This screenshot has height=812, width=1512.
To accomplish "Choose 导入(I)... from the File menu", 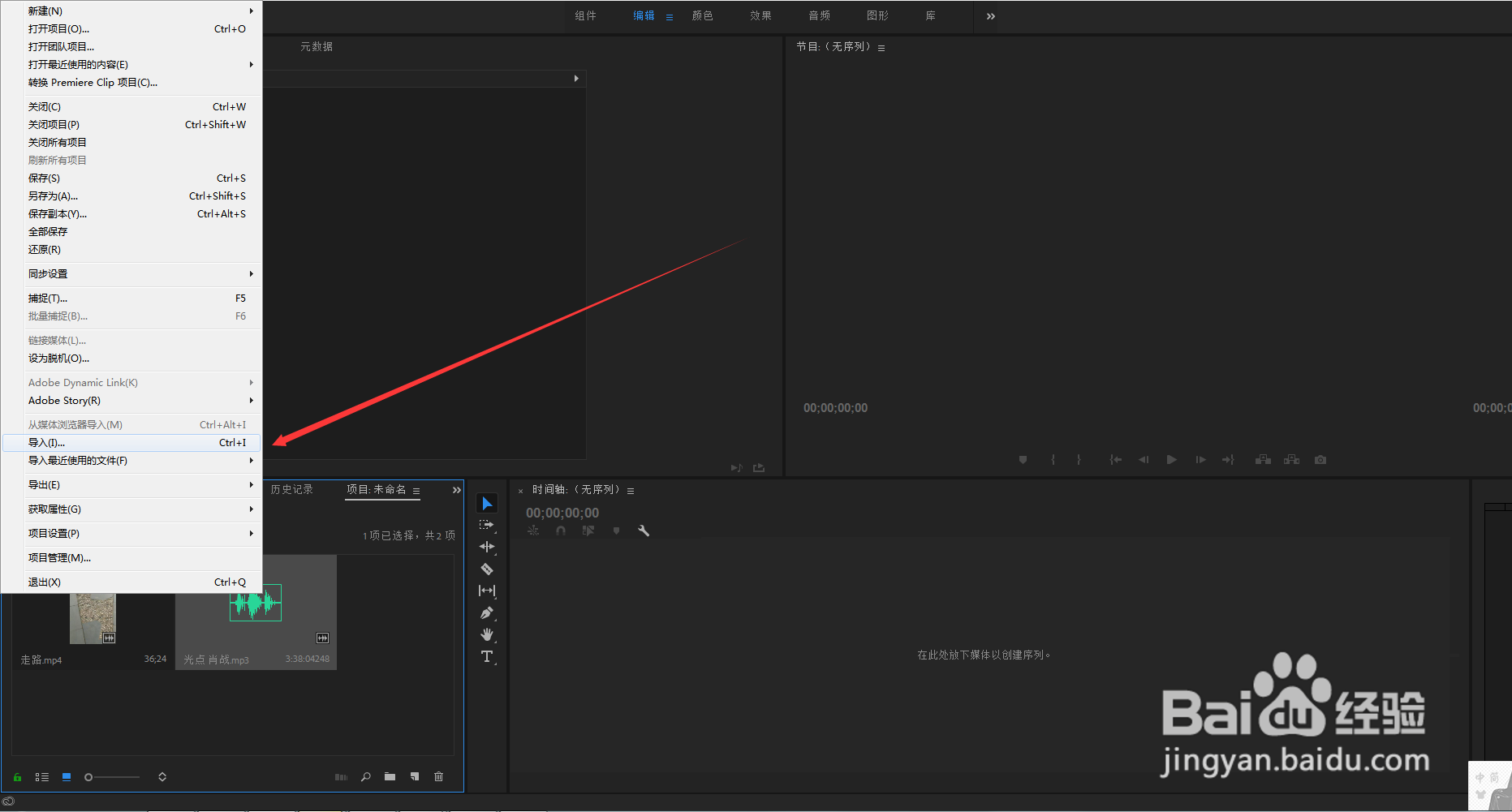I will coord(131,443).
